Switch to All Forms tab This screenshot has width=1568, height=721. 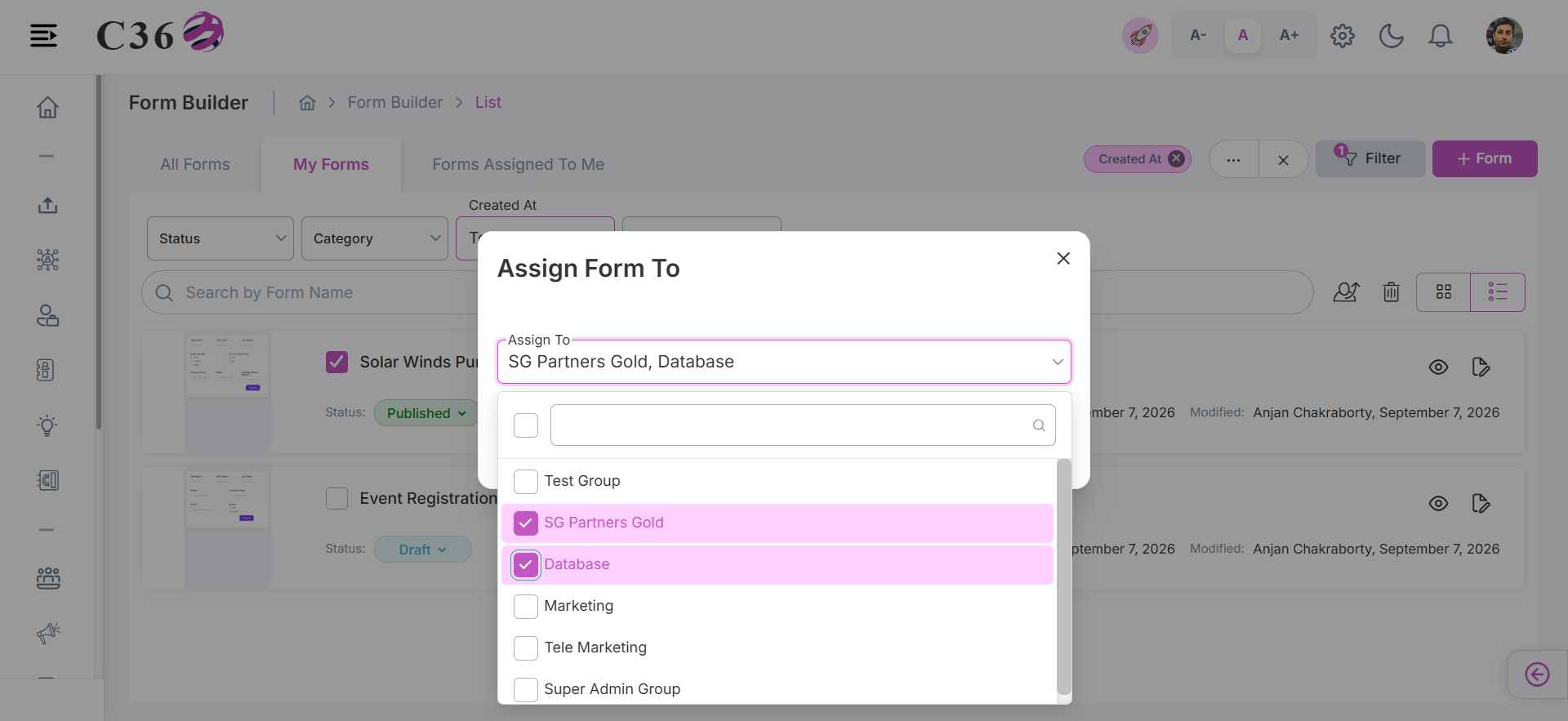click(195, 164)
